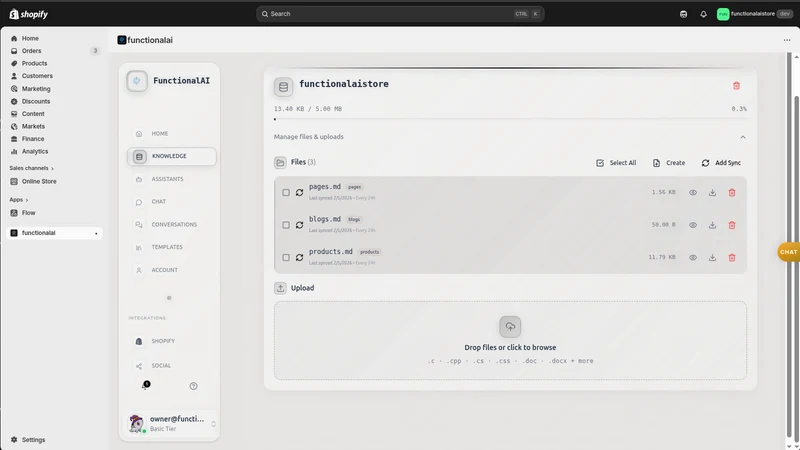Click Add Sync button
The image size is (800, 450).
721,163
